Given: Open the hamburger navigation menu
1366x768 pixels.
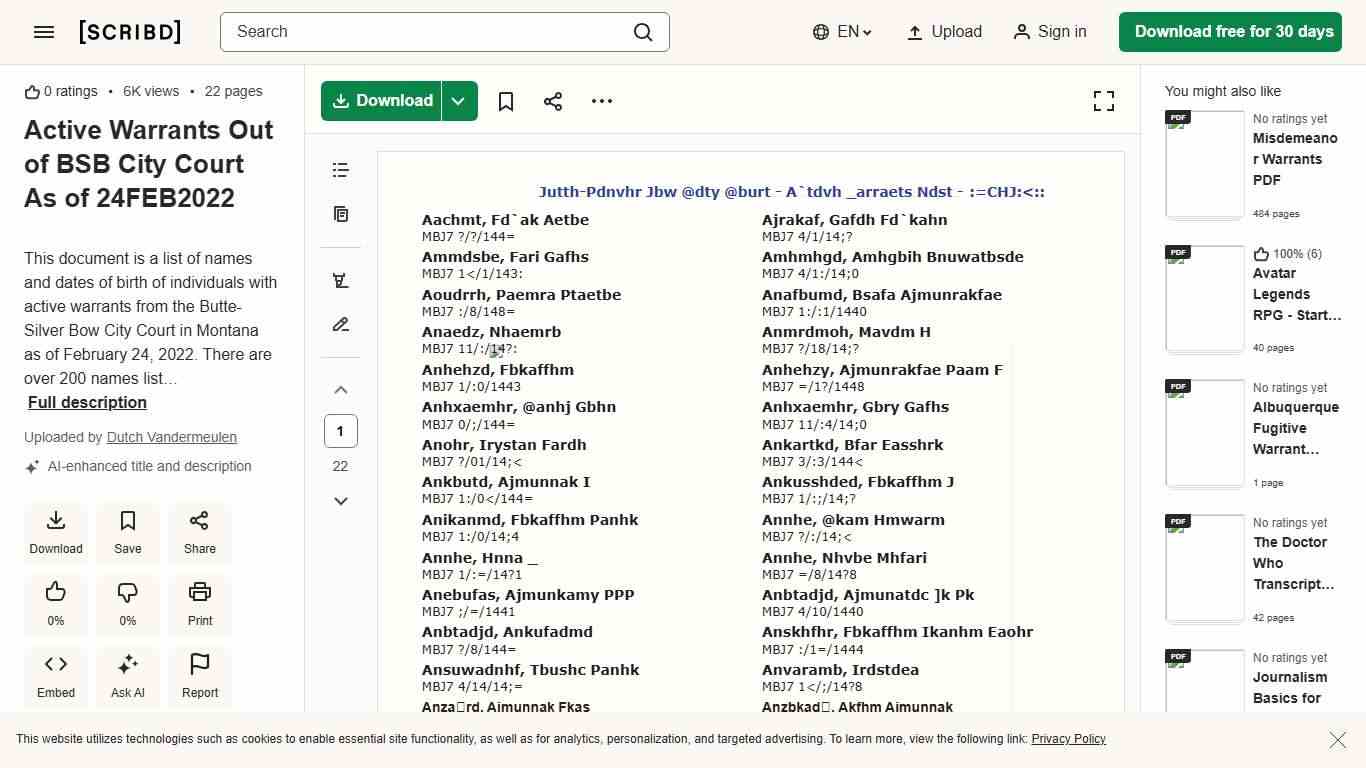Looking at the screenshot, I should tap(43, 31).
